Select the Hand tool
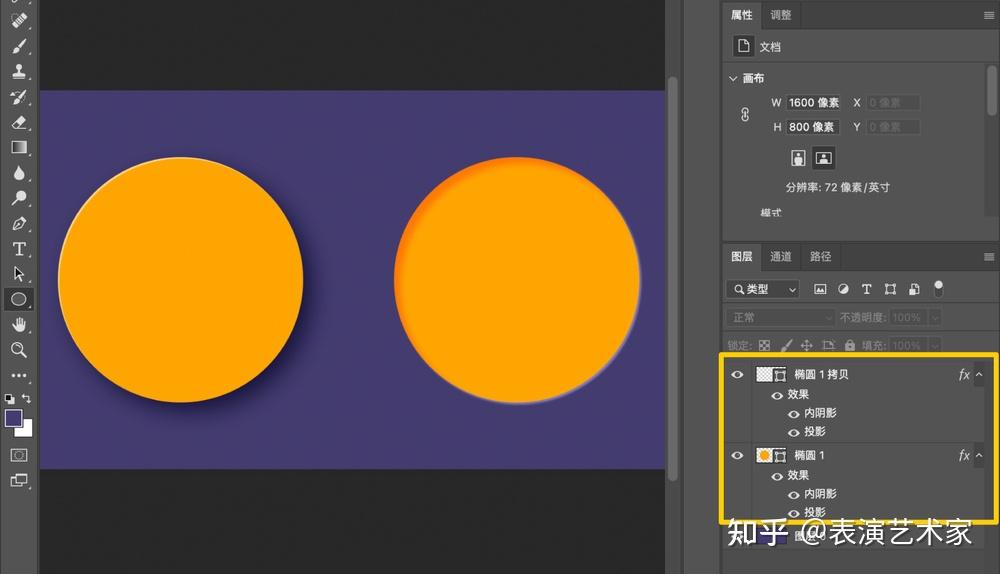Image resolution: width=1000 pixels, height=574 pixels. pyautogui.click(x=19, y=325)
